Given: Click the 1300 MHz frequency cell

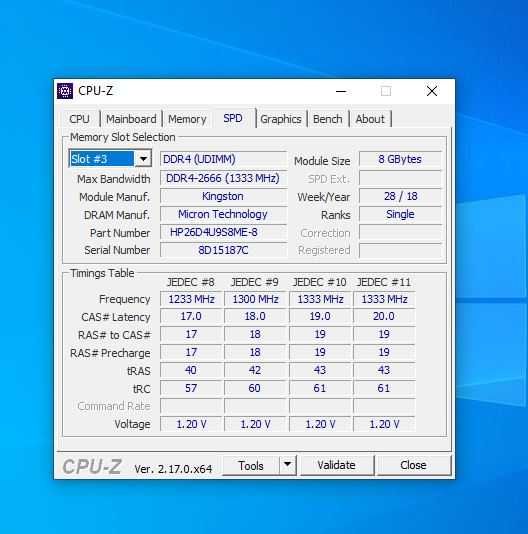Looking at the screenshot, I should (255, 299).
